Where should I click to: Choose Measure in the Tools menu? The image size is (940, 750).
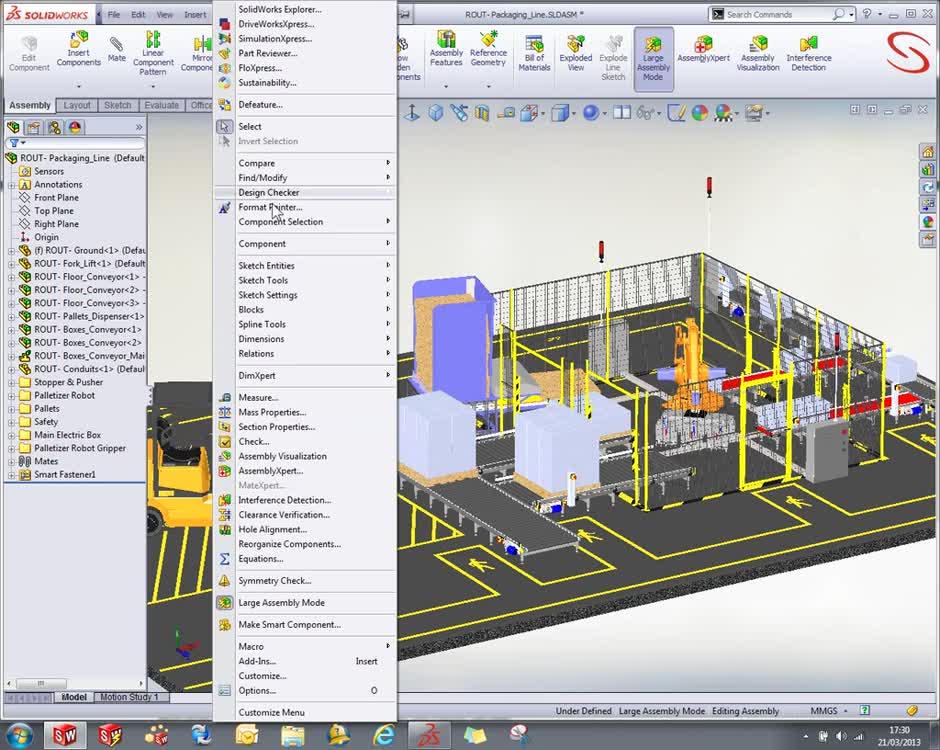pyautogui.click(x=258, y=398)
